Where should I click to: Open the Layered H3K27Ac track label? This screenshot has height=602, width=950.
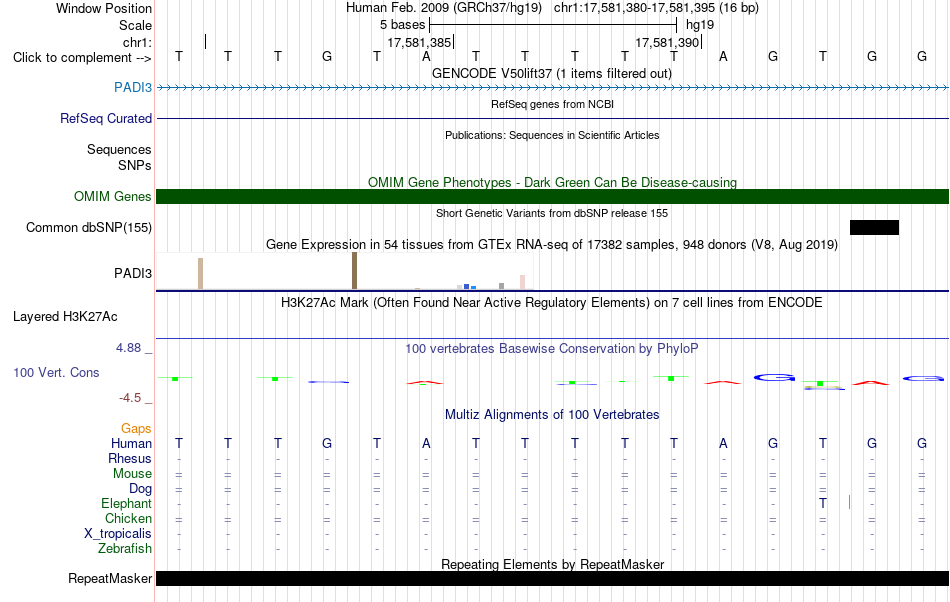(65, 317)
